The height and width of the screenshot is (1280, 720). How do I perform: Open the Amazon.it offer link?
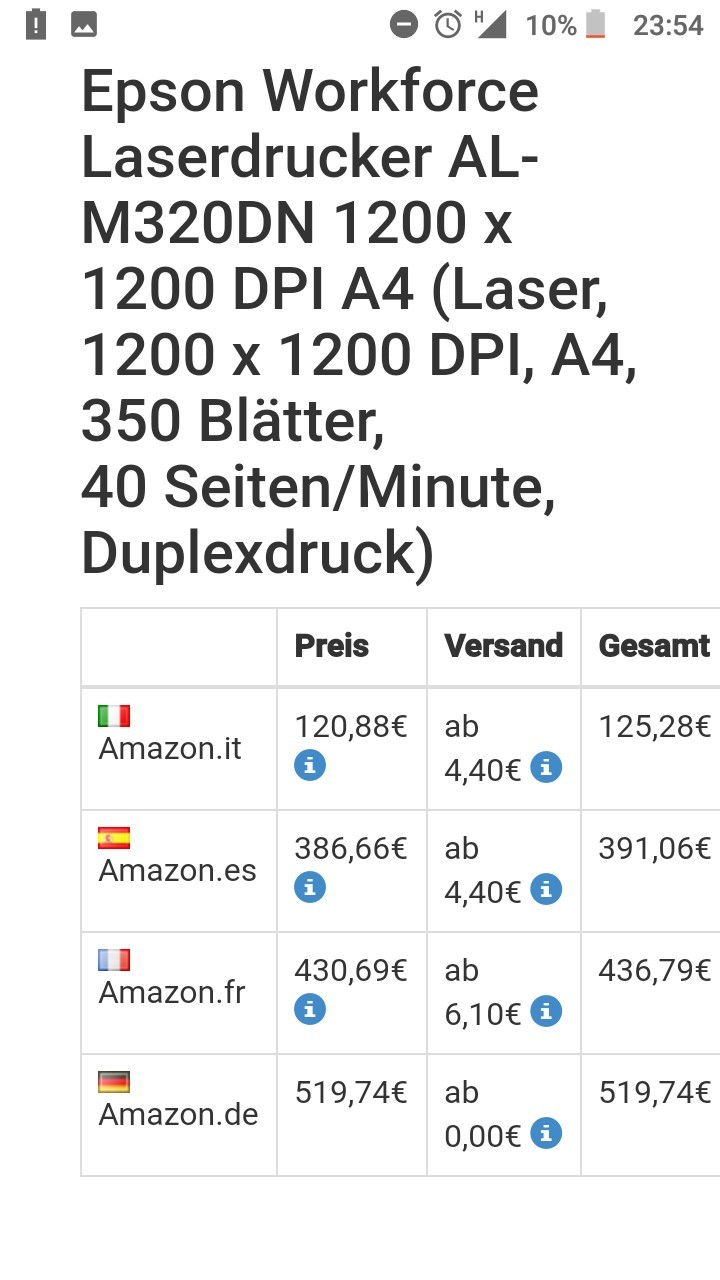click(x=170, y=748)
